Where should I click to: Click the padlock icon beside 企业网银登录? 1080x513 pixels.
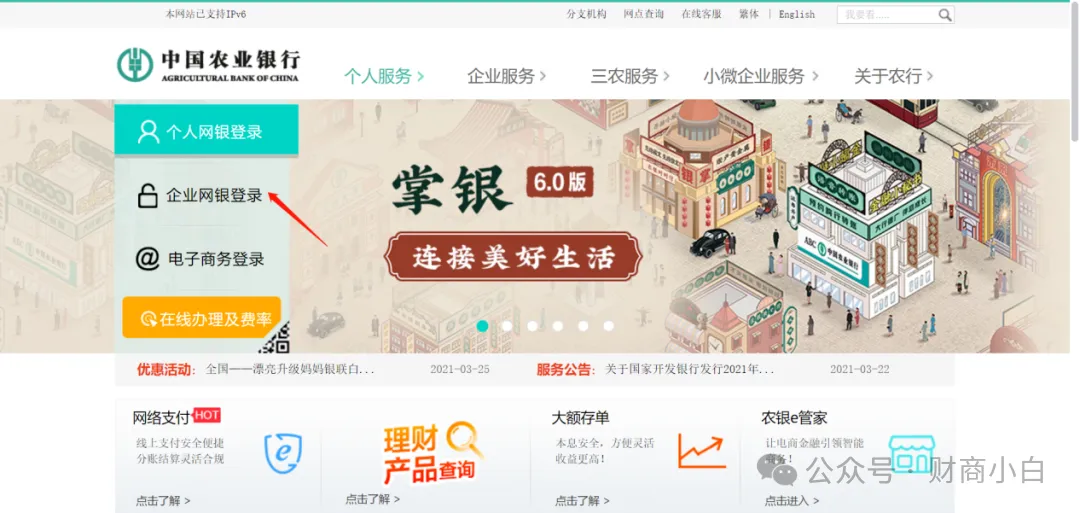[147, 196]
